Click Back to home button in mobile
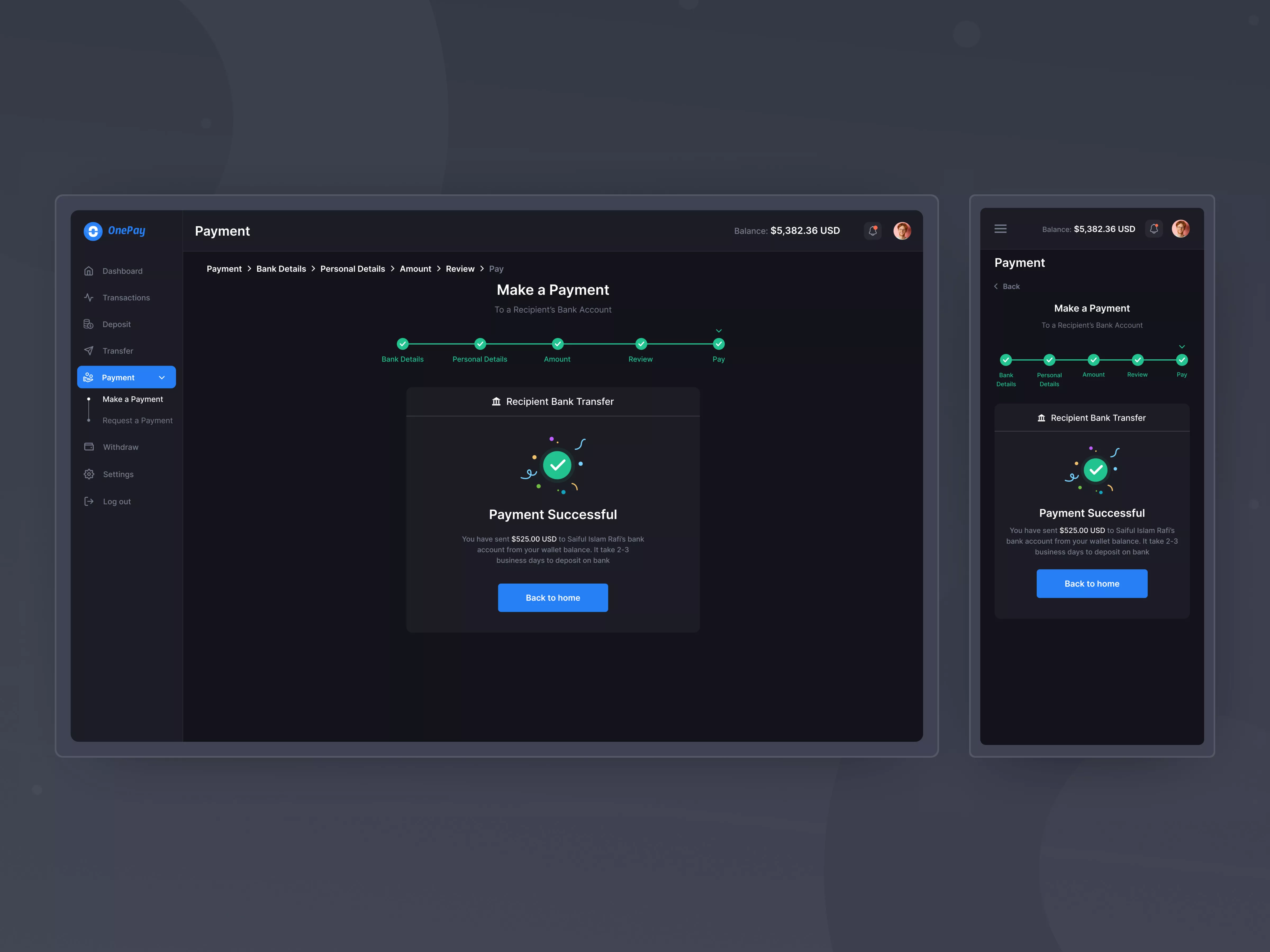Viewport: 1270px width, 952px height. [1092, 584]
